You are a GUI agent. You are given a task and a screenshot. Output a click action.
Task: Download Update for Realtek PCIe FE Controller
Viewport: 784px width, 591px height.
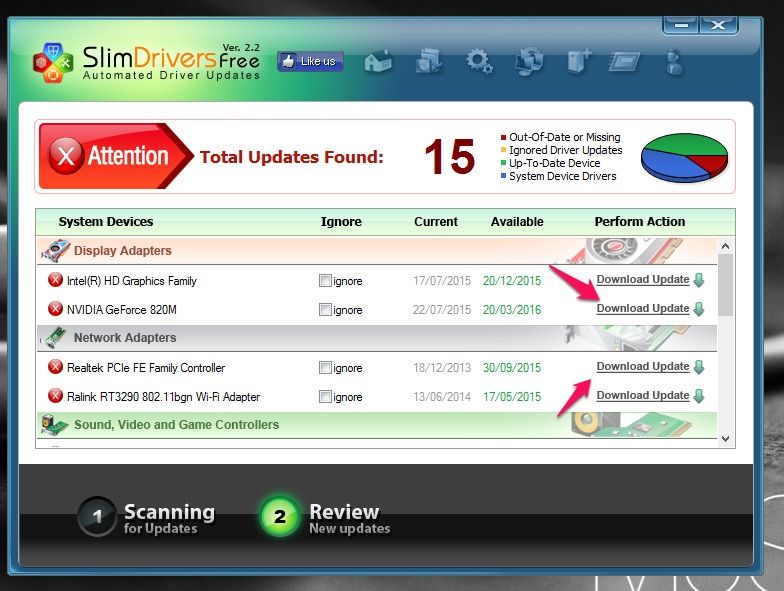[643, 366]
